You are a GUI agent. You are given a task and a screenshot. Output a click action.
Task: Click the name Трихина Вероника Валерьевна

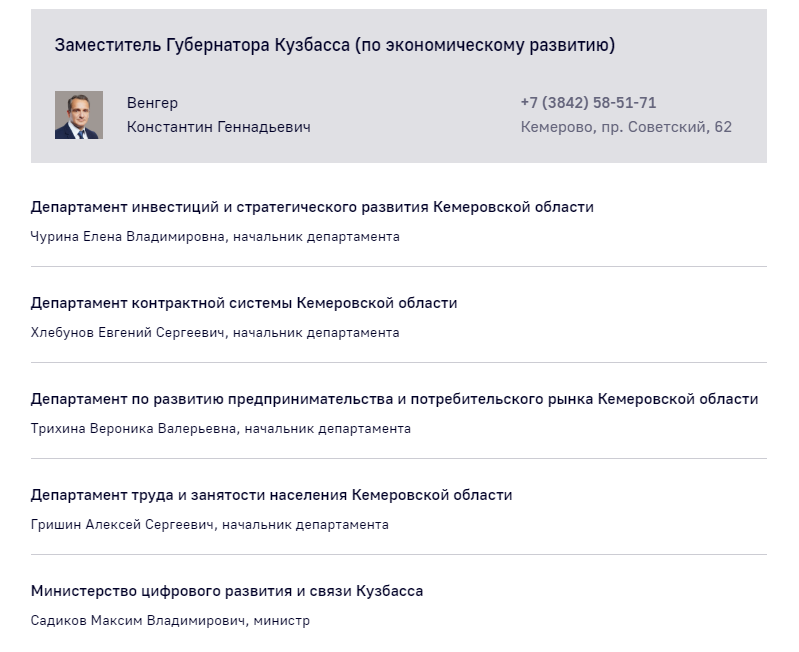point(134,429)
